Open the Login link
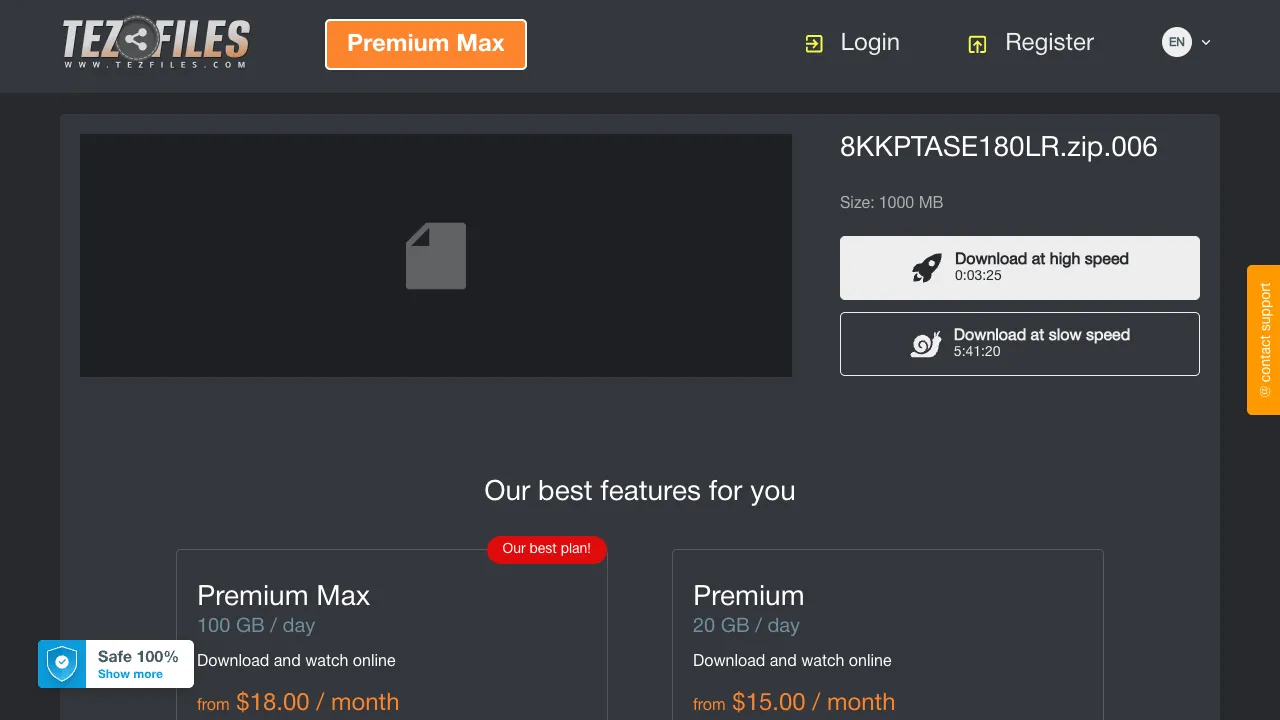1280x720 pixels. 870,42
